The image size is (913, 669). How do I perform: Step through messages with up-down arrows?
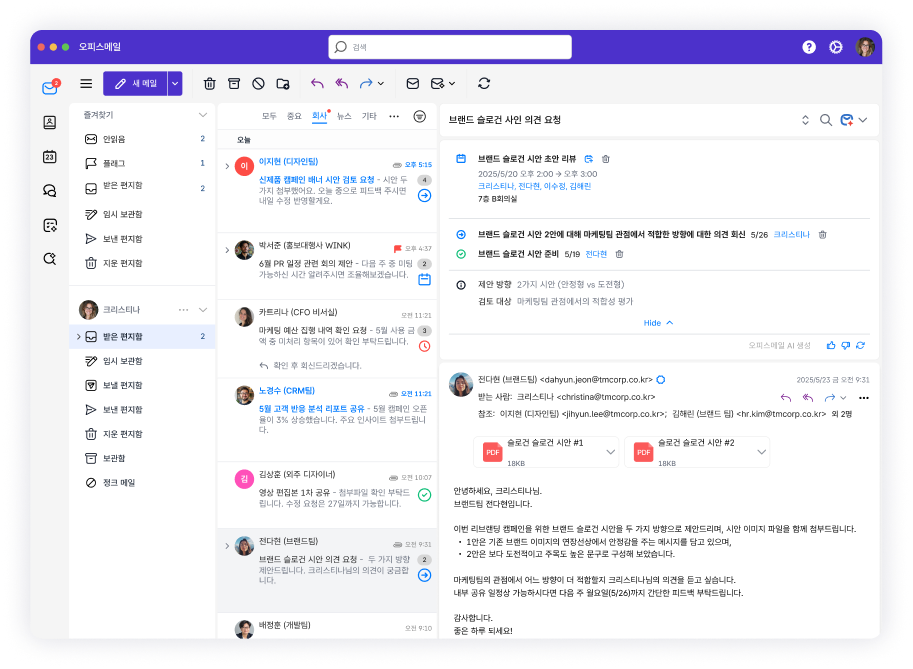[805, 120]
